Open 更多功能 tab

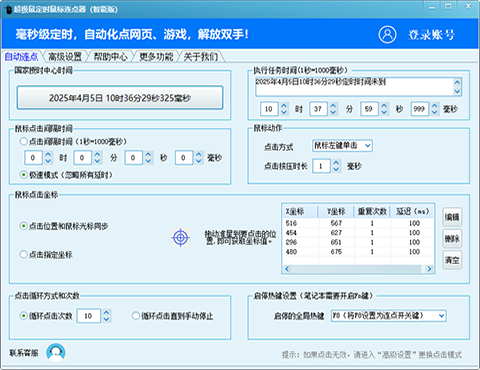coord(156,57)
